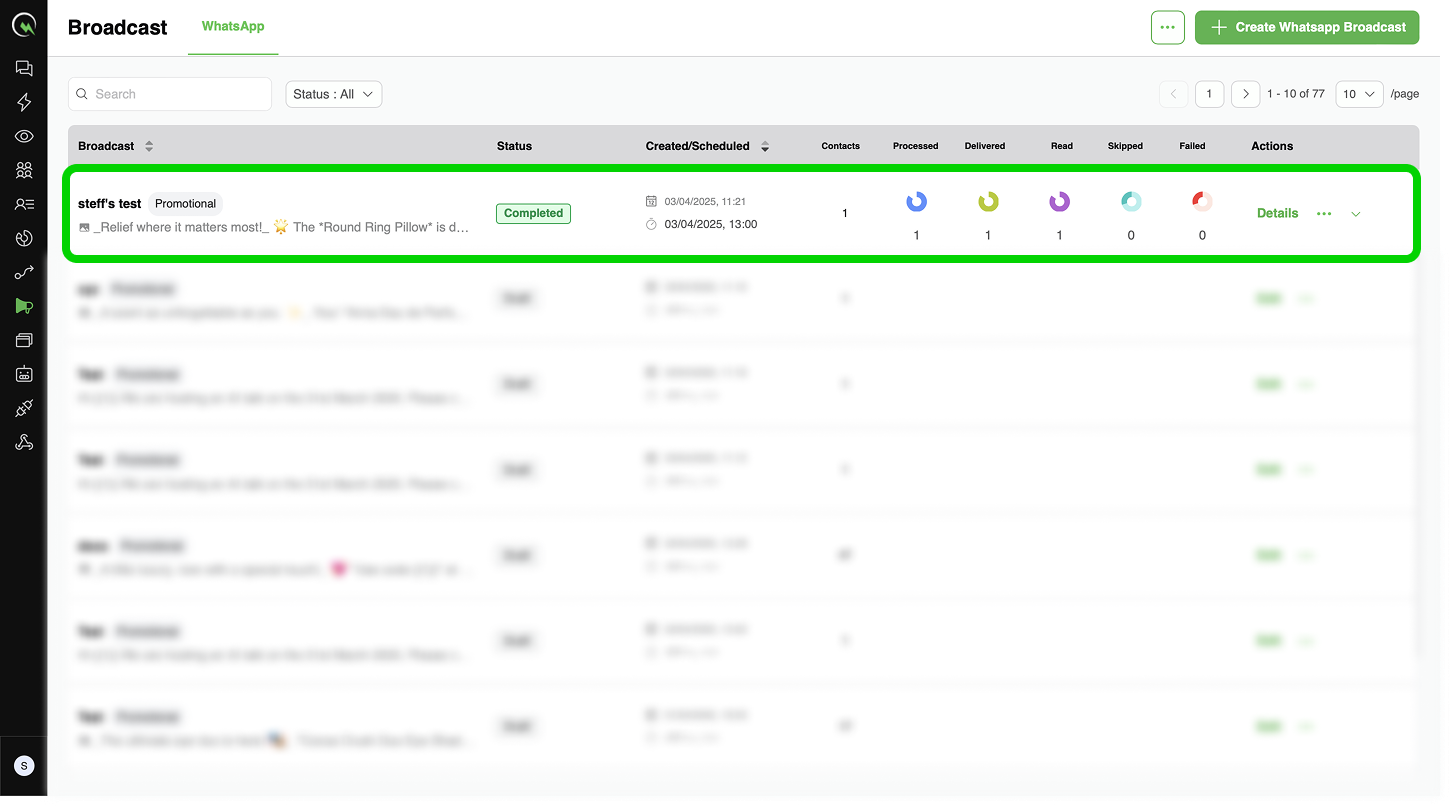The image size is (1450, 806).
Task: Select the green megaphone broadcast sidebar icon
Action: 24,306
